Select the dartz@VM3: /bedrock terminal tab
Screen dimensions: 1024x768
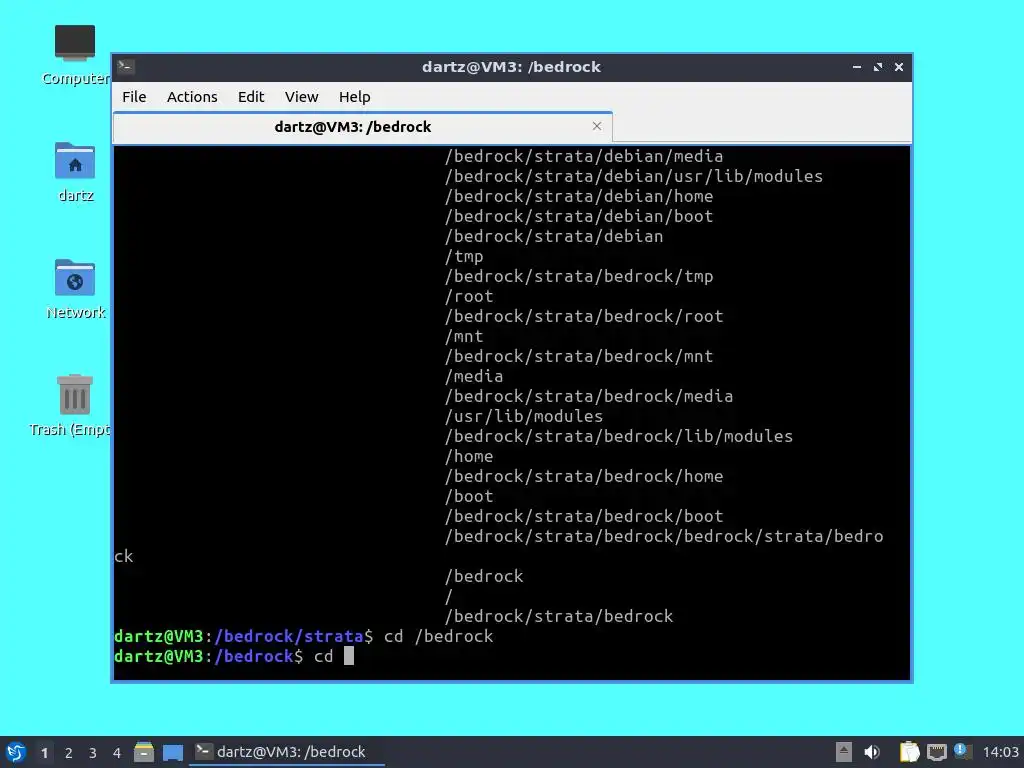click(362, 127)
